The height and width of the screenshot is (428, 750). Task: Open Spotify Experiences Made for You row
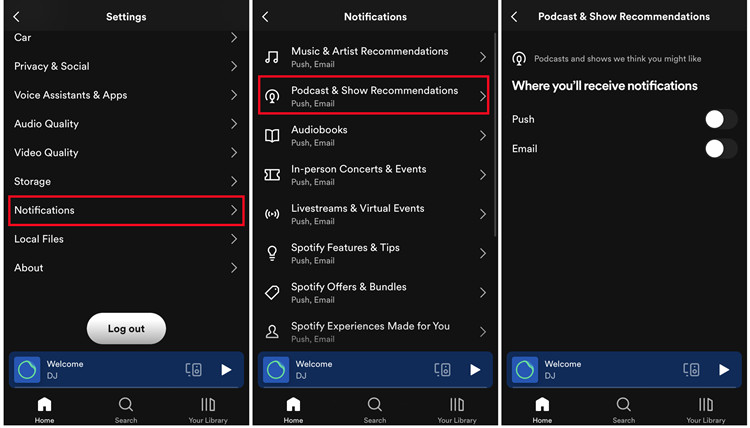click(x=374, y=332)
